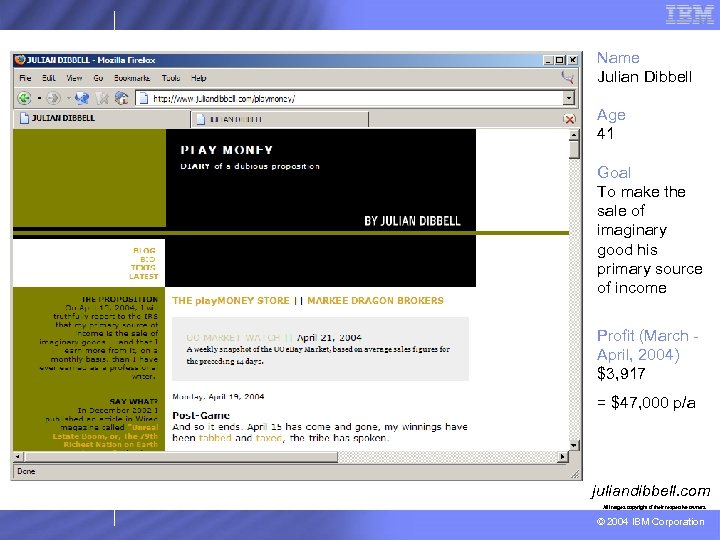720x540 pixels.
Task: Select the first JULIAN DIBBELL tab
Action: pyautogui.click(x=101, y=118)
